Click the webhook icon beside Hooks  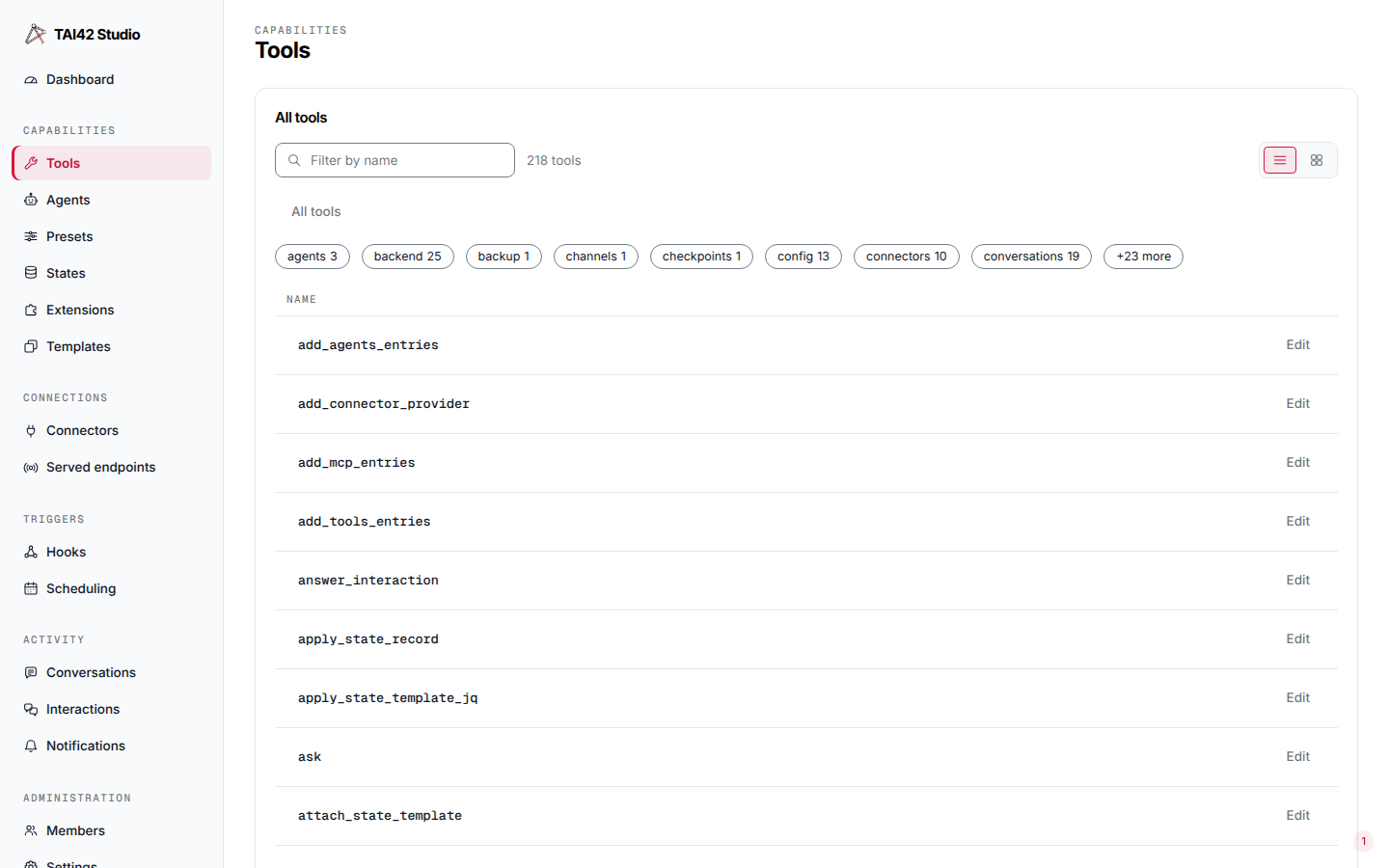[31, 553]
